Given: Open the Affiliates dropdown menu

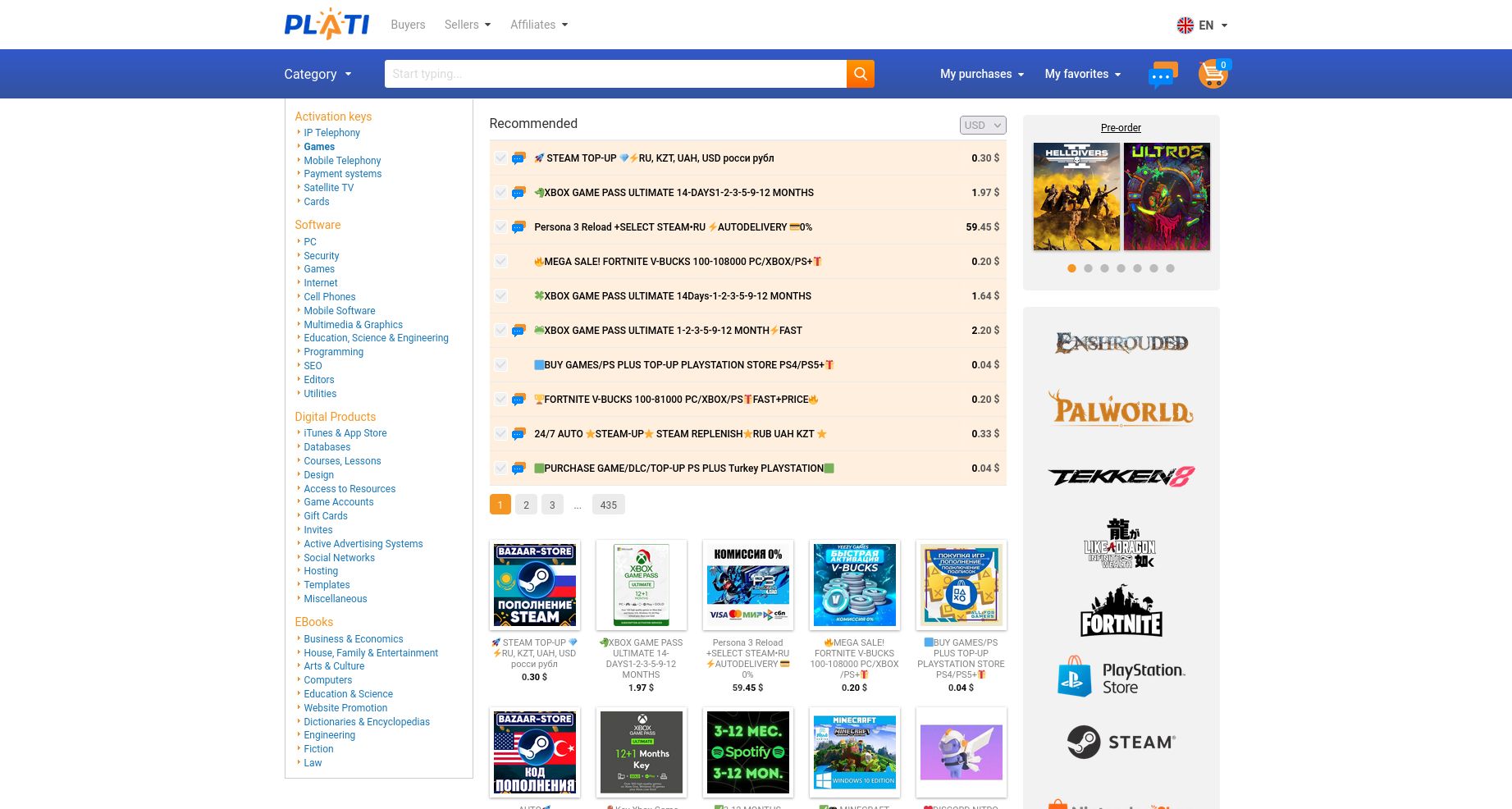Looking at the screenshot, I should (x=539, y=25).
